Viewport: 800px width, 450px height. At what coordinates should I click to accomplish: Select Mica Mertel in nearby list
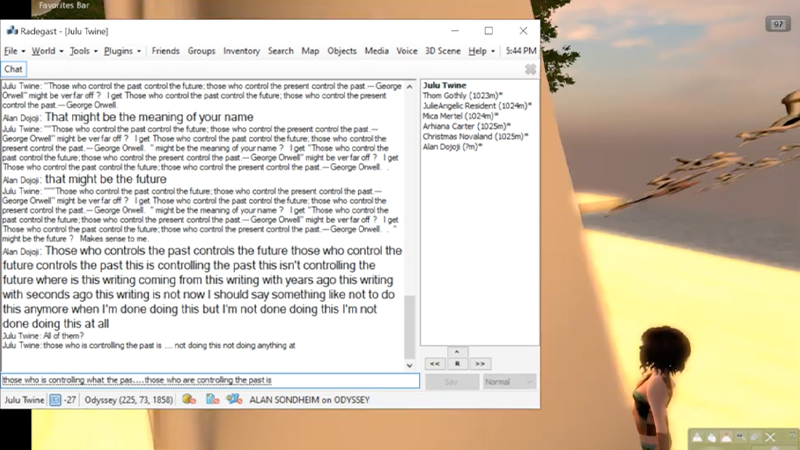tap(460, 116)
